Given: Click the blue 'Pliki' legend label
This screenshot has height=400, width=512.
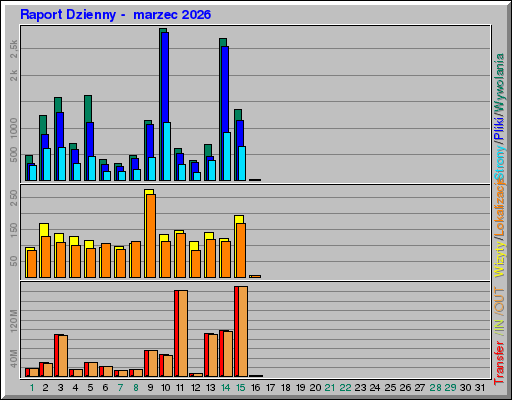Looking at the screenshot, I should (499, 128).
